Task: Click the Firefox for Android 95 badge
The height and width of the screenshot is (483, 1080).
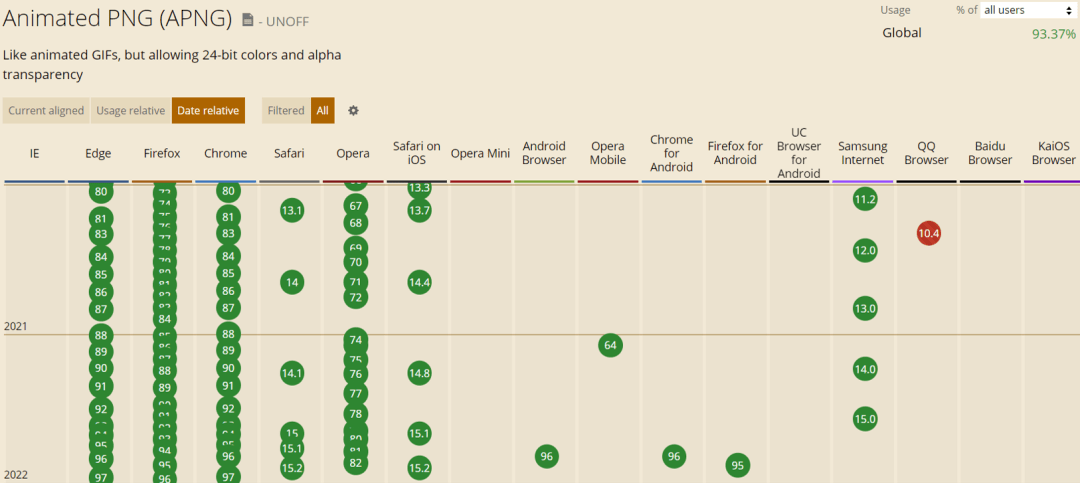Action: (x=737, y=465)
